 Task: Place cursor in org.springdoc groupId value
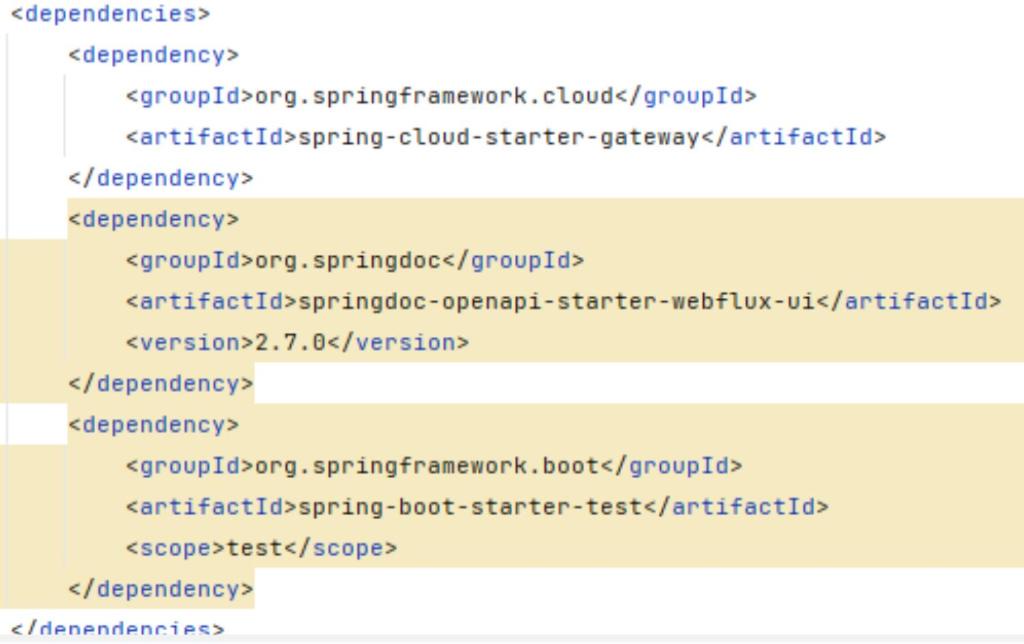tap(347, 261)
